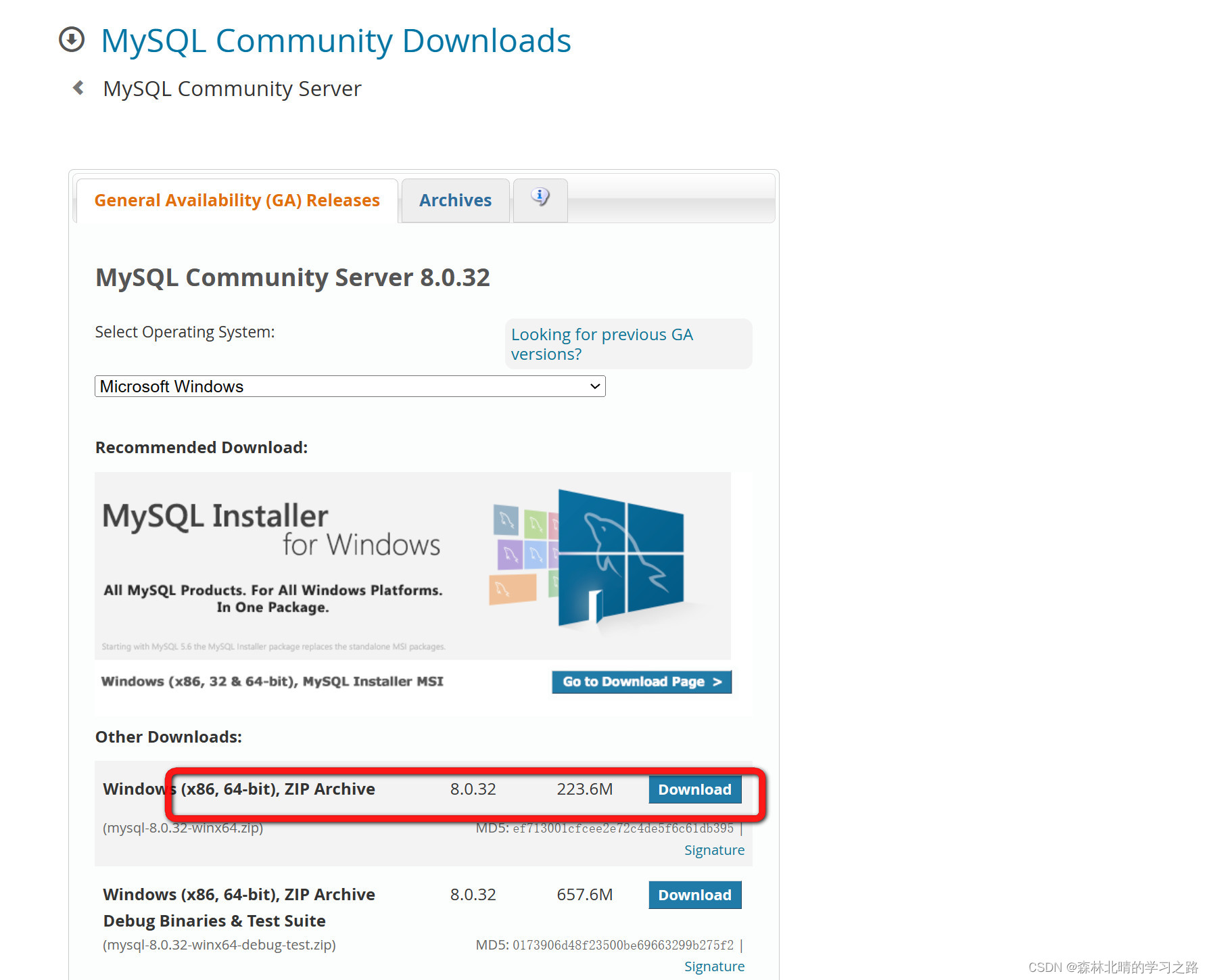This screenshot has height=980, width=1209.
Task: Open the MySQL Community Downloads heading link
Action: coord(335,41)
